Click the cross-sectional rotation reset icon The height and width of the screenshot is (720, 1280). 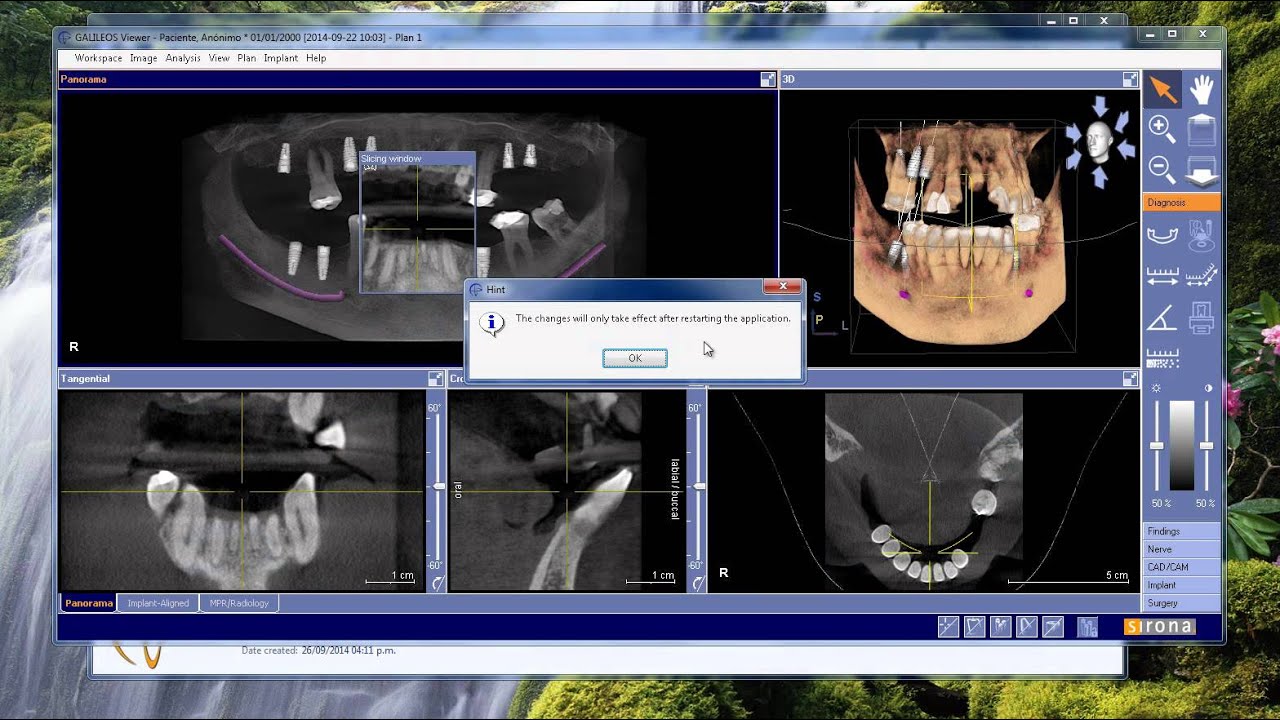click(697, 583)
